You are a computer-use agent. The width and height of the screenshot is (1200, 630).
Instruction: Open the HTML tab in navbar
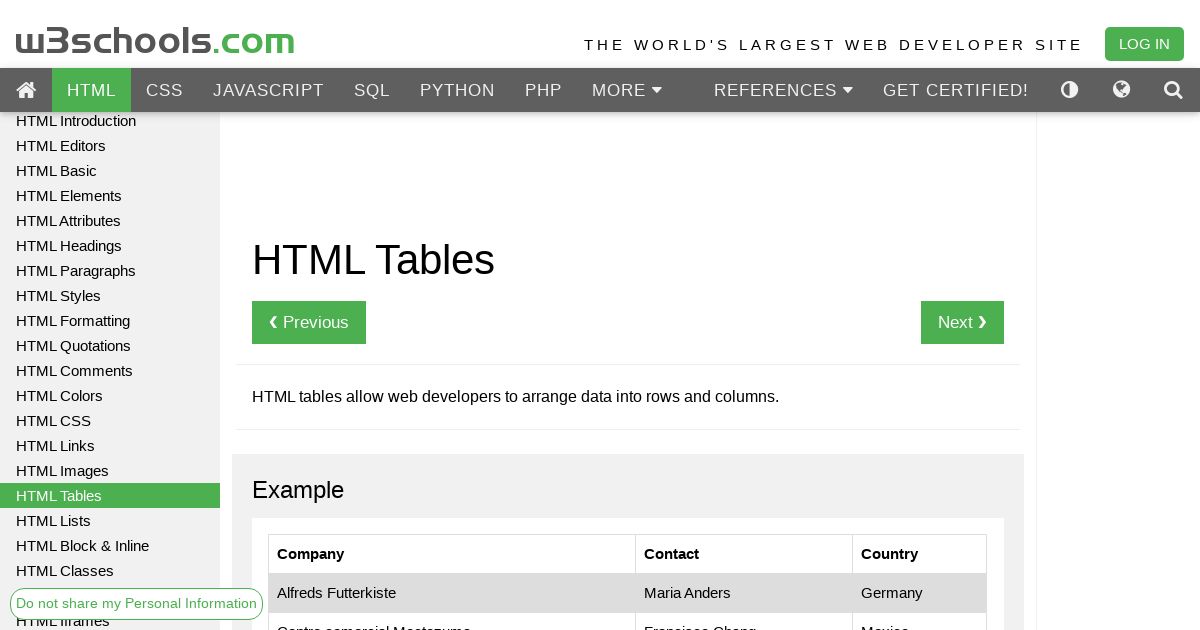[91, 90]
